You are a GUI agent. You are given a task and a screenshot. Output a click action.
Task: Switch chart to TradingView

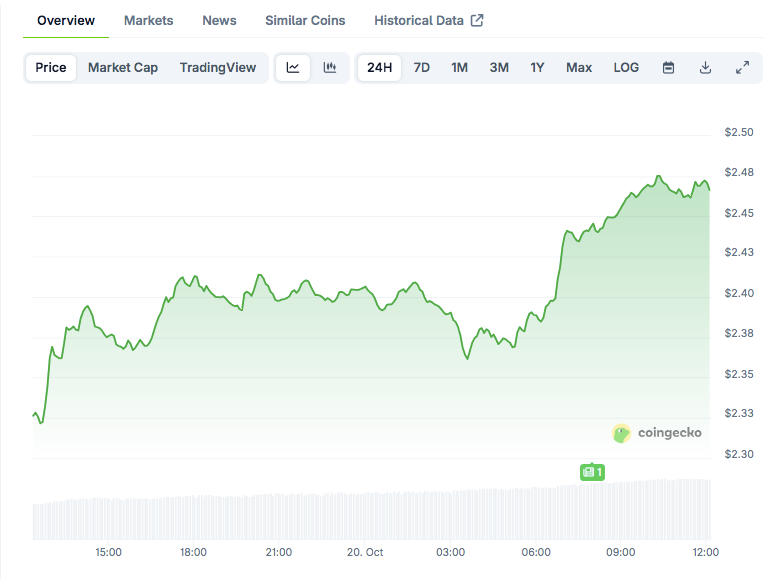218,68
